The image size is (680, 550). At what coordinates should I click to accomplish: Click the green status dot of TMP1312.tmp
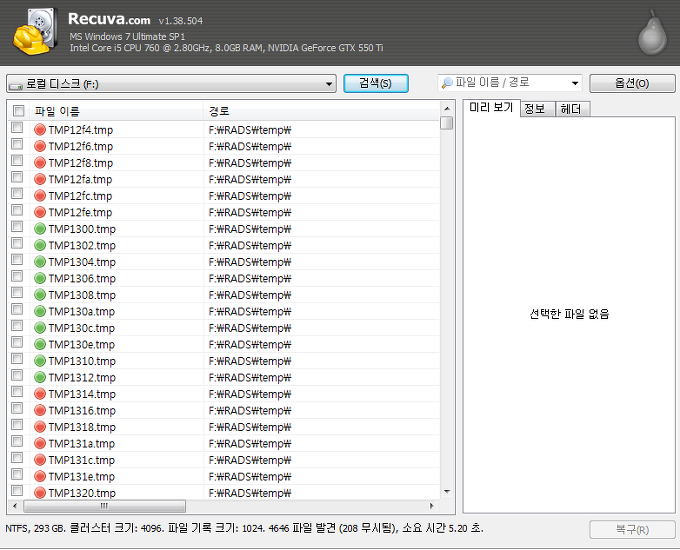pyautogui.click(x=40, y=377)
